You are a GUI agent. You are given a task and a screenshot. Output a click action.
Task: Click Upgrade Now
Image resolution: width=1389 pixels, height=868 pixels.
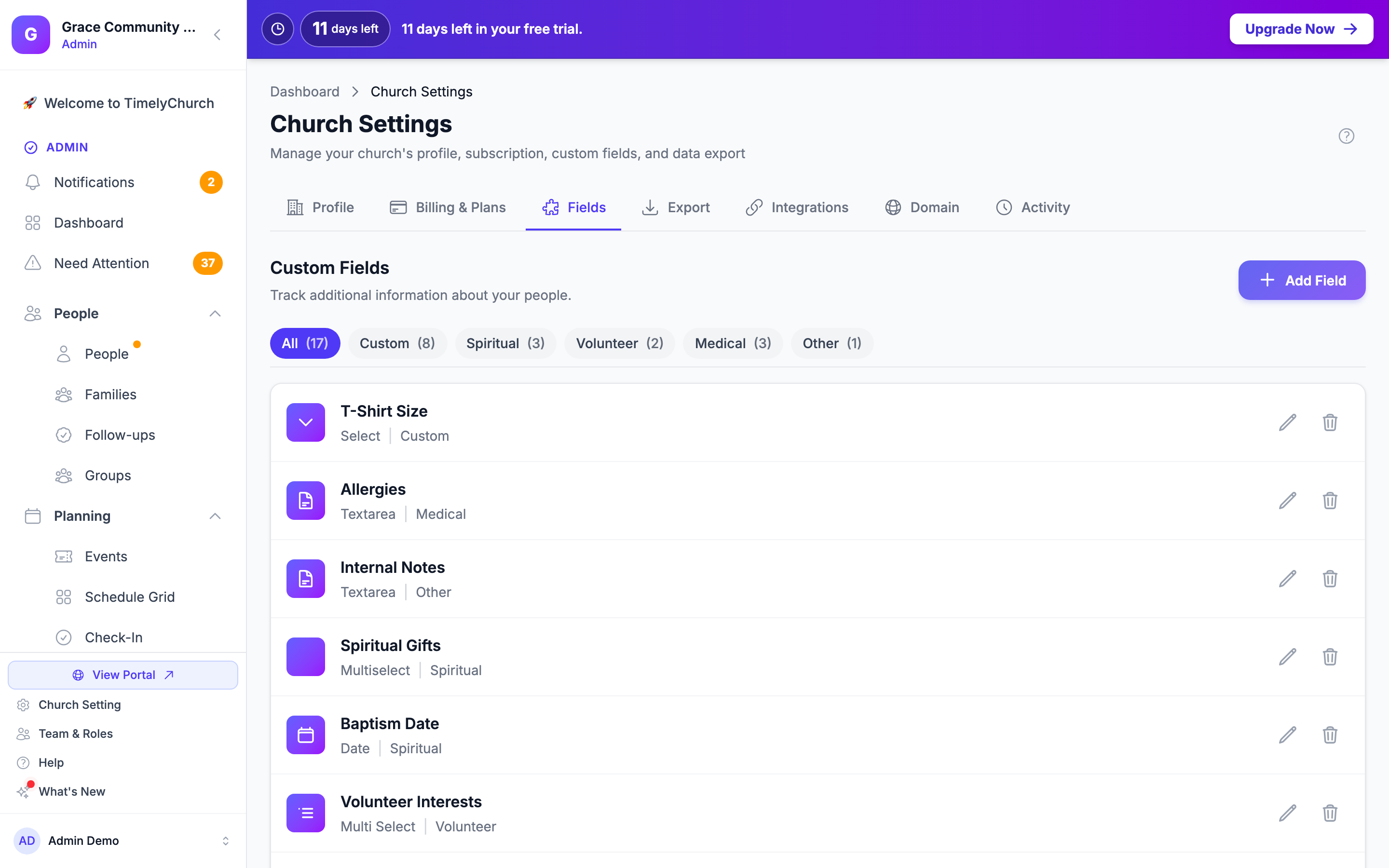1301,29
